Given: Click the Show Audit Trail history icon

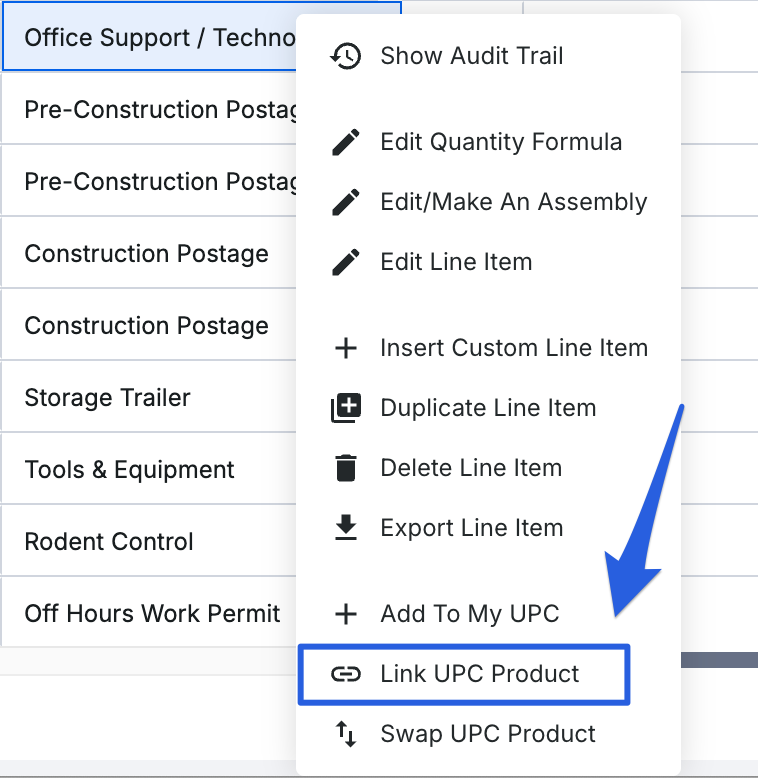Looking at the screenshot, I should coord(345,56).
